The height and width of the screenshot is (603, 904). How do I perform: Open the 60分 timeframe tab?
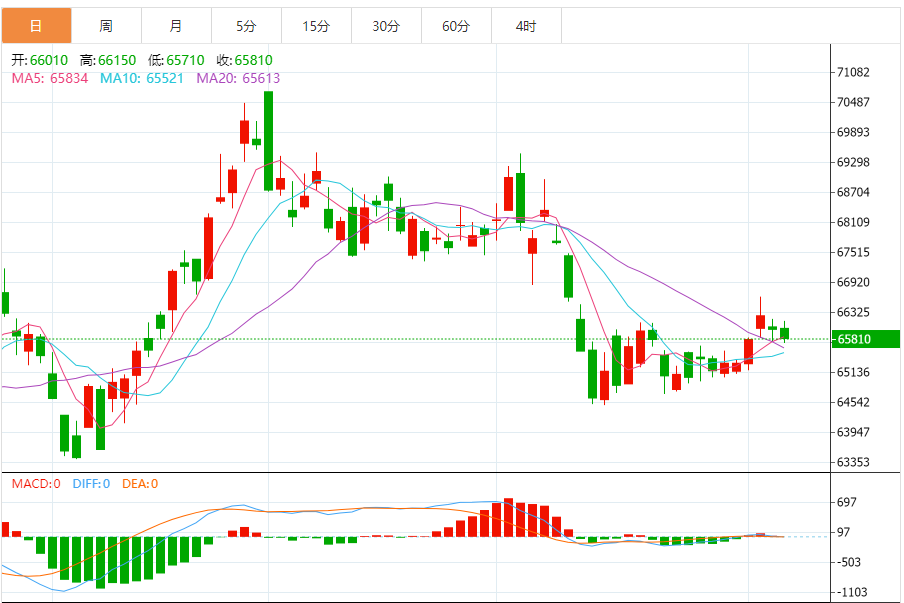click(457, 26)
